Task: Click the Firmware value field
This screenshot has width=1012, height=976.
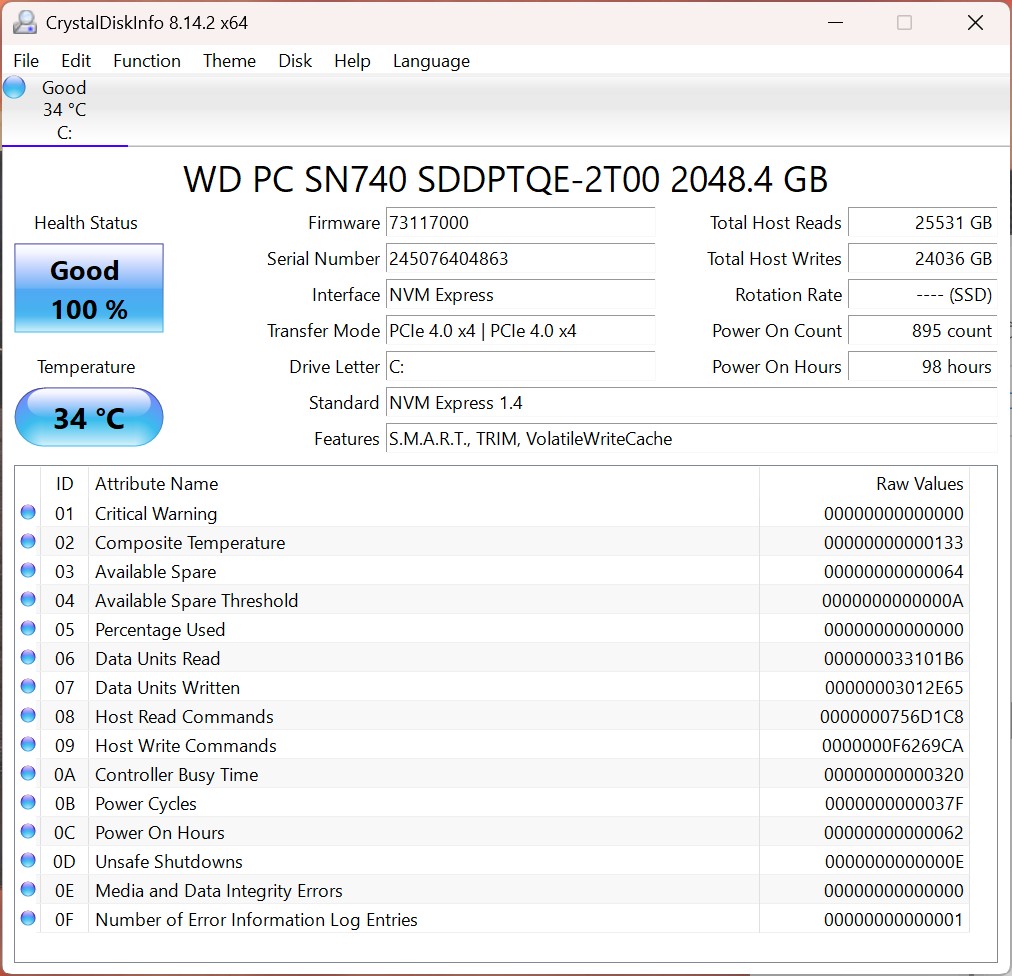Action: [x=520, y=223]
